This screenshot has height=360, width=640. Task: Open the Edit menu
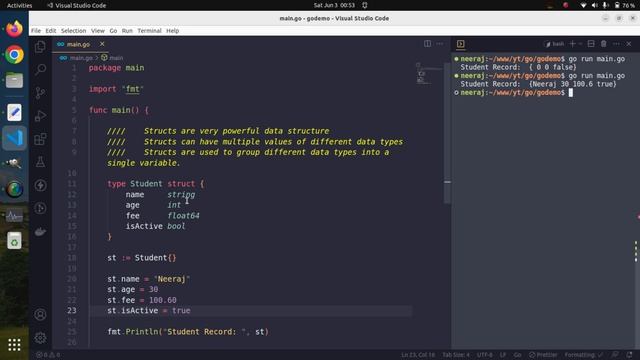51,31
